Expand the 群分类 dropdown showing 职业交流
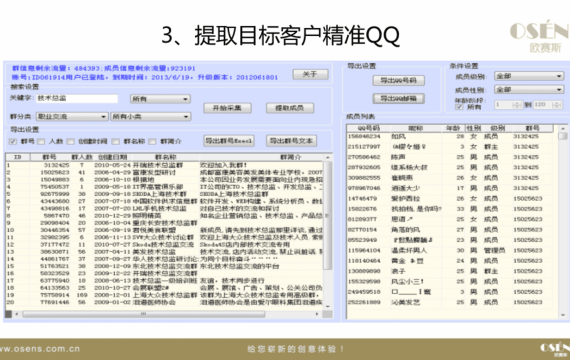 tap(72, 117)
